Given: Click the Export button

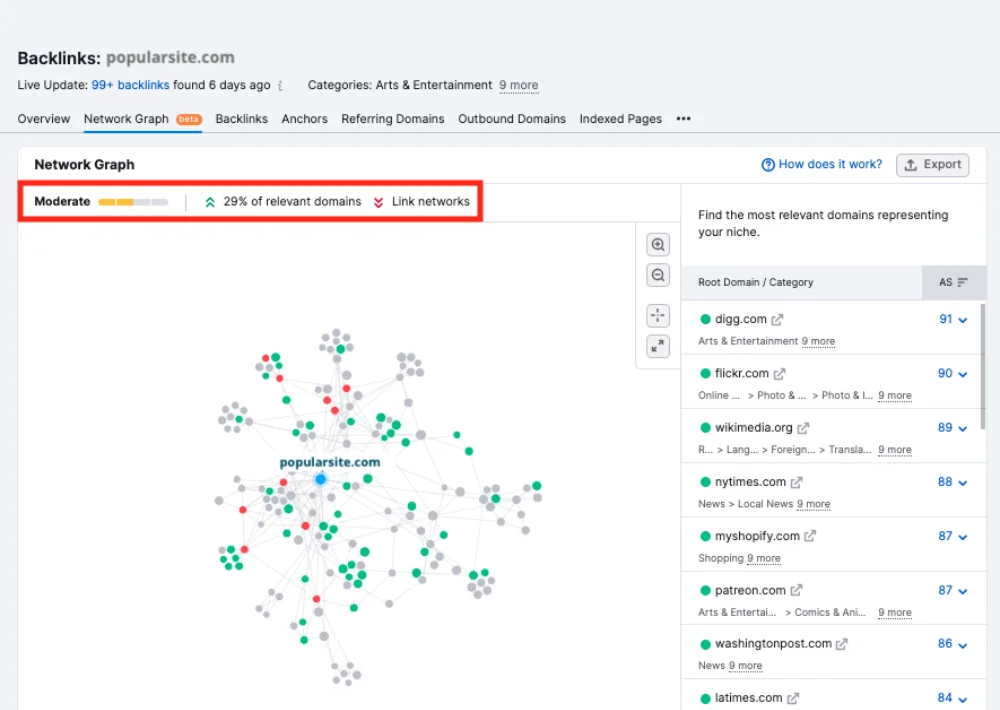Looking at the screenshot, I should tap(932, 165).
